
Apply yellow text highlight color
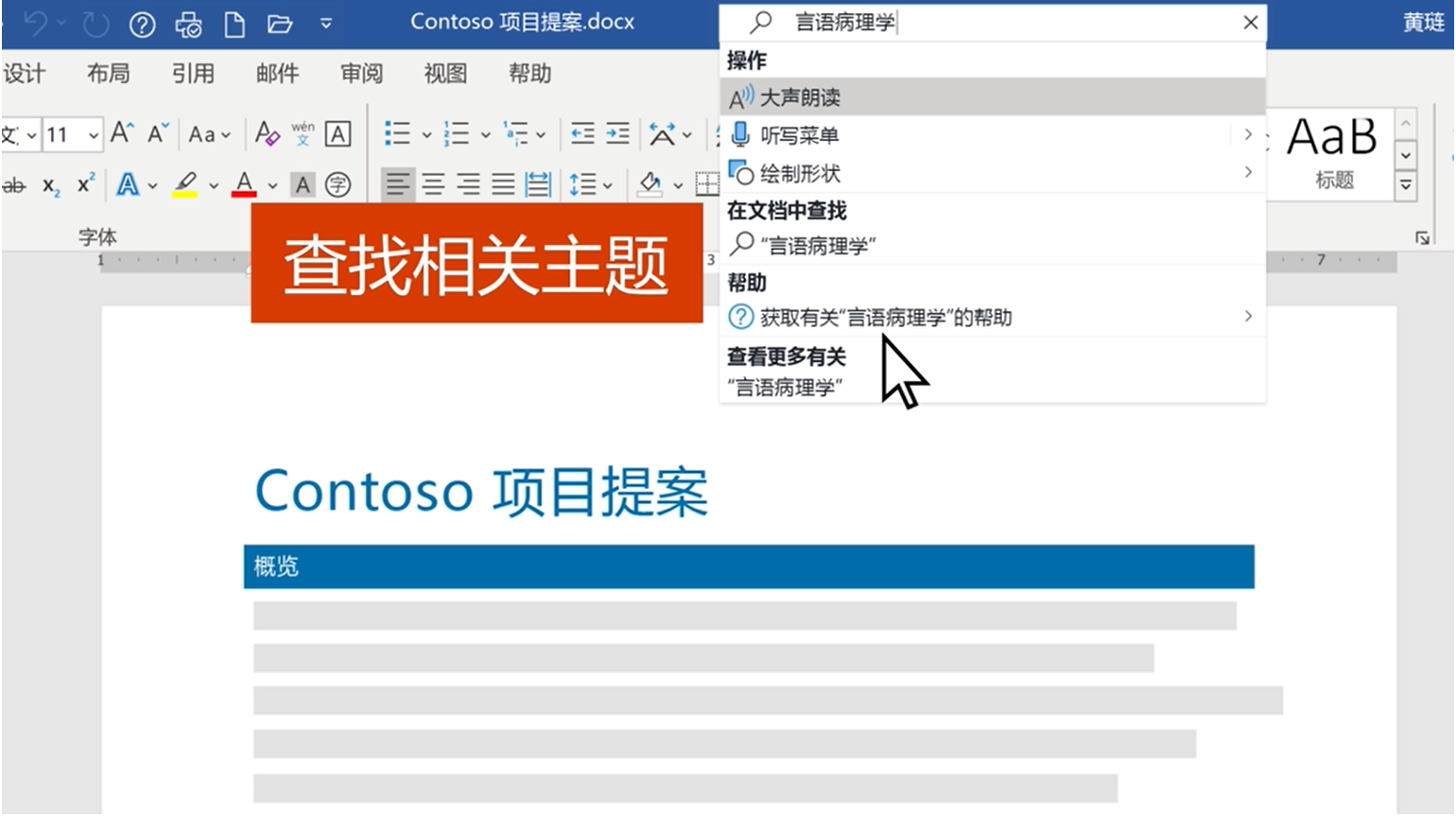pos(185,184)
